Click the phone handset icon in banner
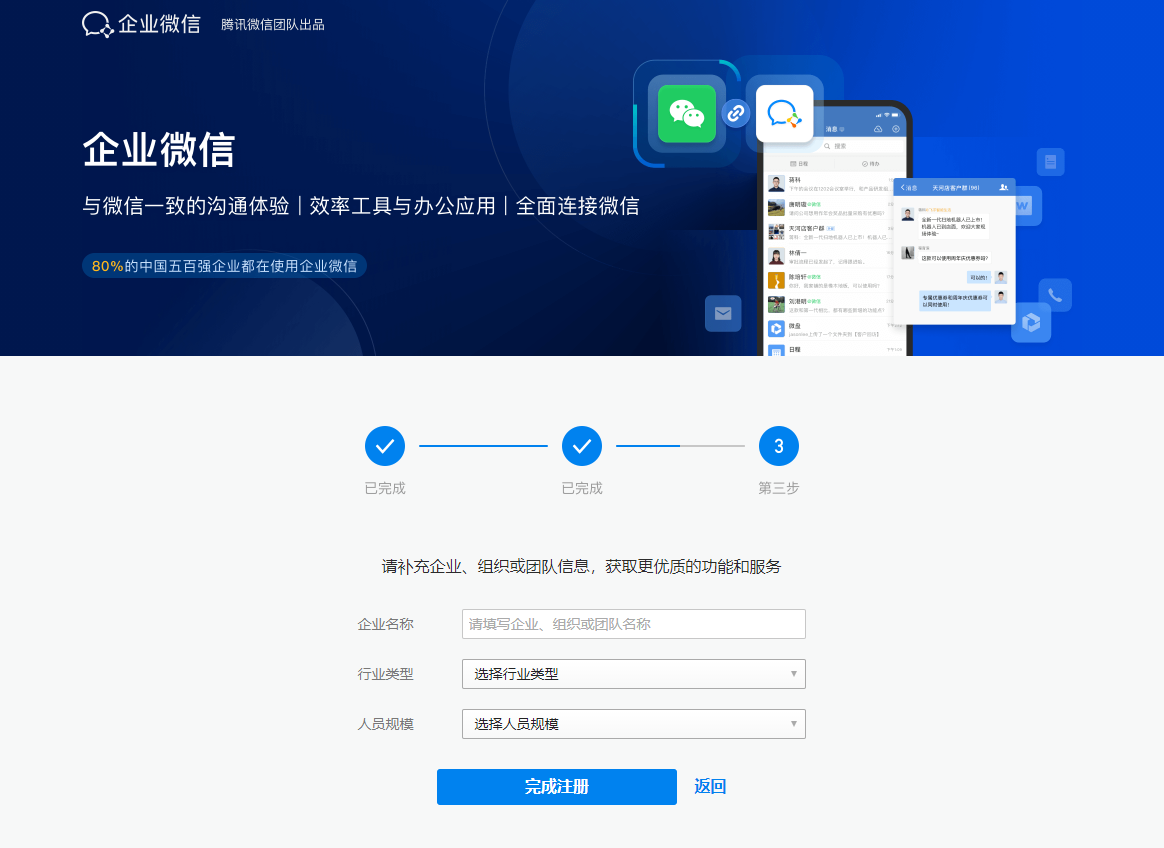The width and height of the screenshot is (1164, 848). point(1055,295)
